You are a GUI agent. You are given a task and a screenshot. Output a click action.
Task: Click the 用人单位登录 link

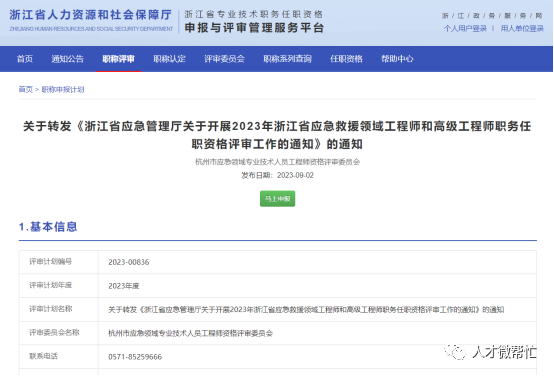[522, 28]
